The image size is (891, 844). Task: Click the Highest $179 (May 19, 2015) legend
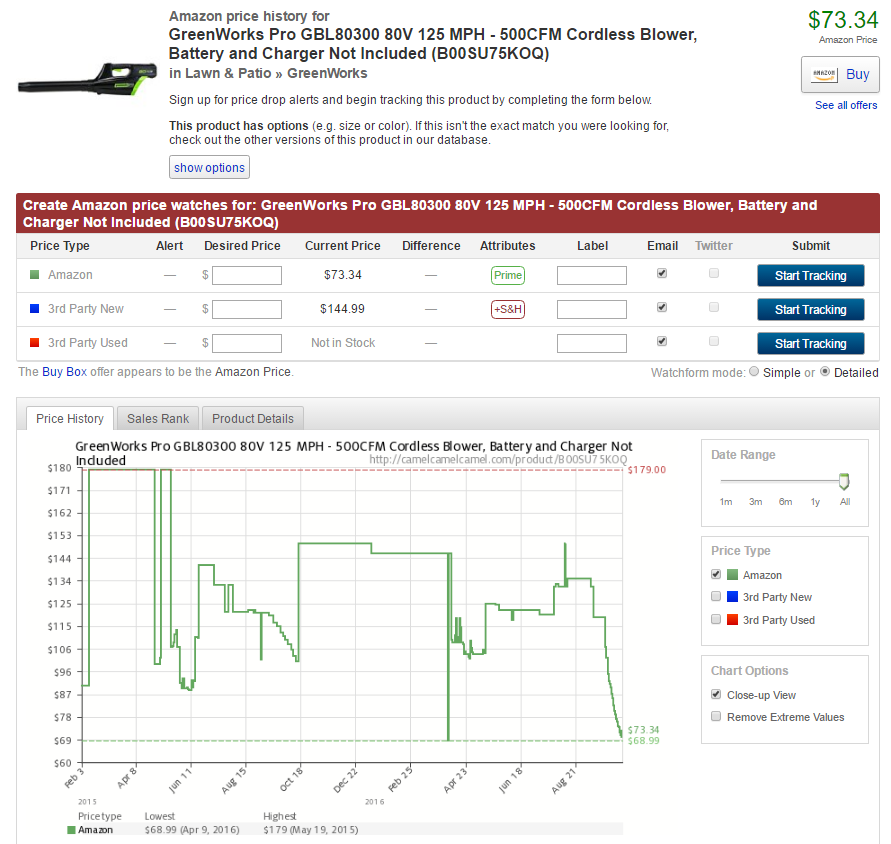coord(310,830)
